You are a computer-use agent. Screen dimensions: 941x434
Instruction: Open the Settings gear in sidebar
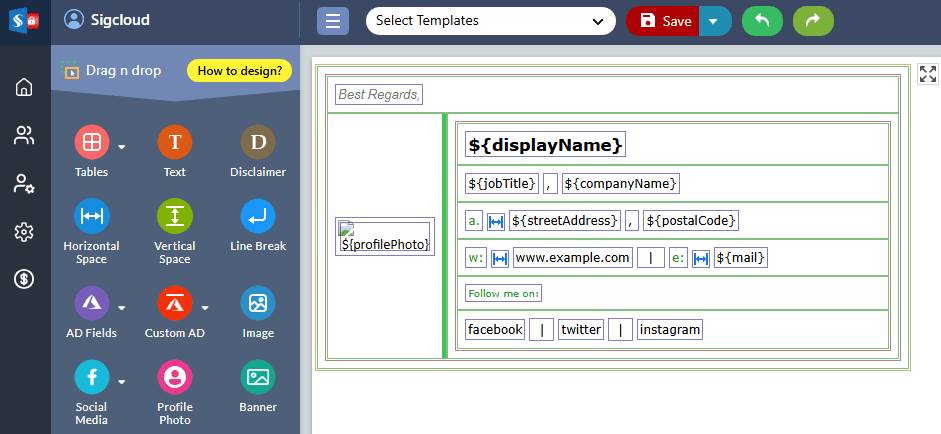pos(24,232)
